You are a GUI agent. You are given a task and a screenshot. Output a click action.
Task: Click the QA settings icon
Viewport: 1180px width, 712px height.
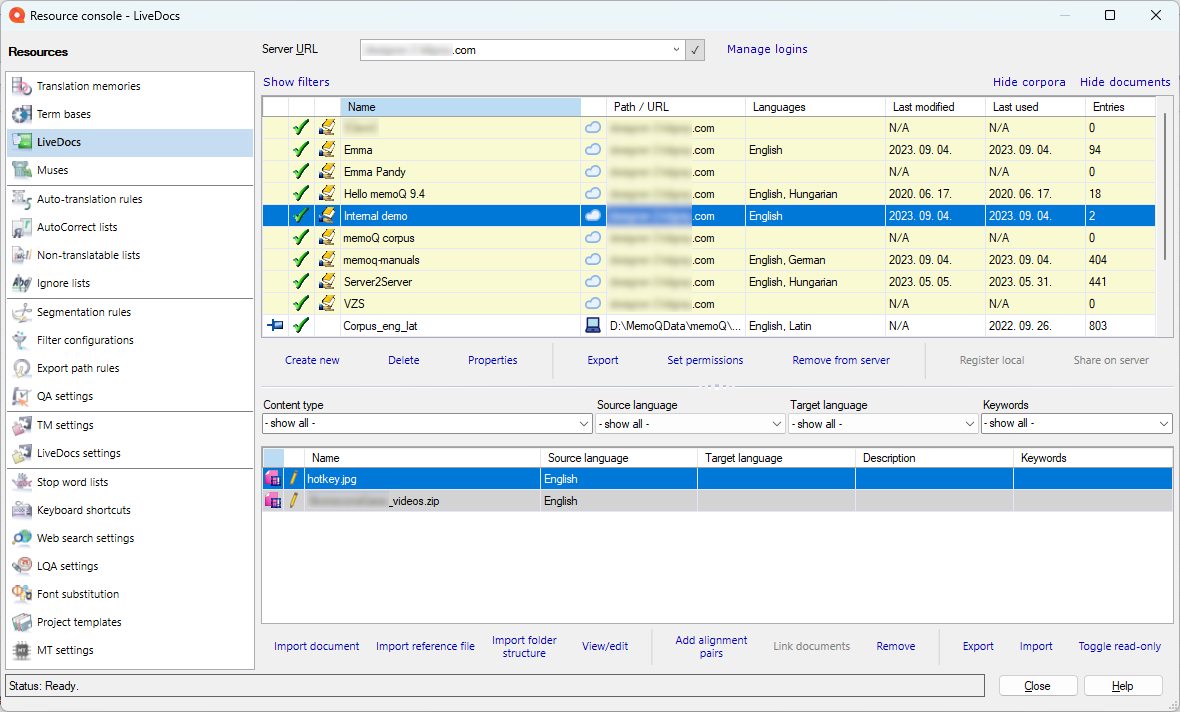[x=22, y=397]
